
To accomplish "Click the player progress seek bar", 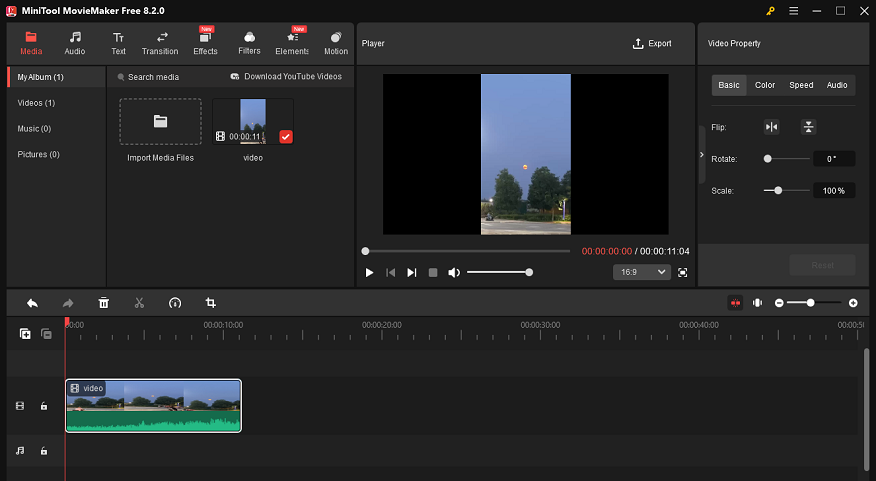I will pyautogui.click(x=466, y=251).
